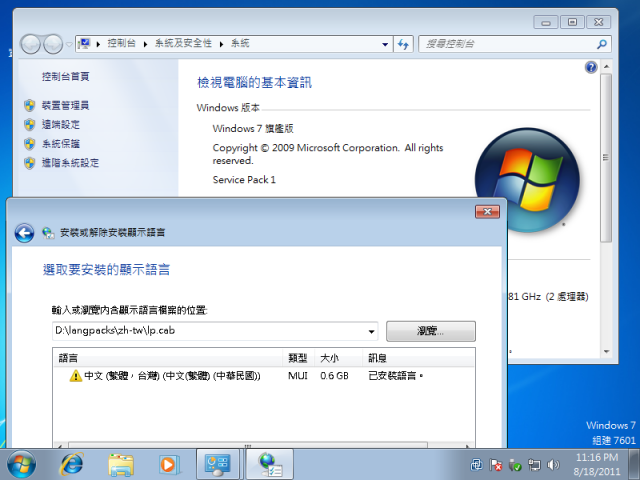Click the 已安裝語言 message cell

click(x=395, y=376)
